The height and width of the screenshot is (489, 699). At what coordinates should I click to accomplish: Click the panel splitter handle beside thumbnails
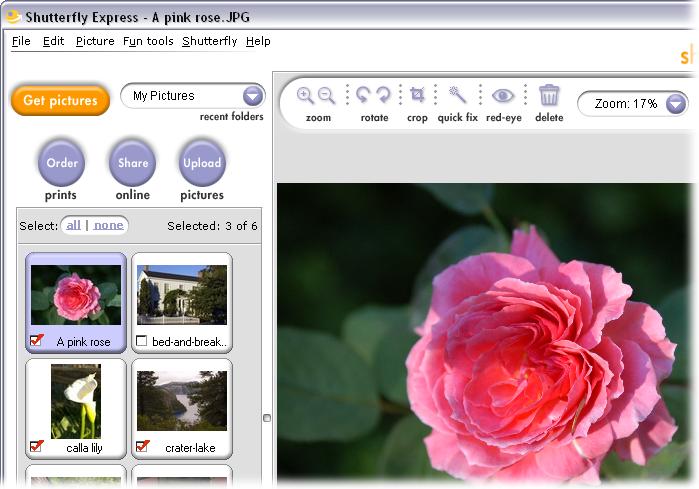coord(267,418)
